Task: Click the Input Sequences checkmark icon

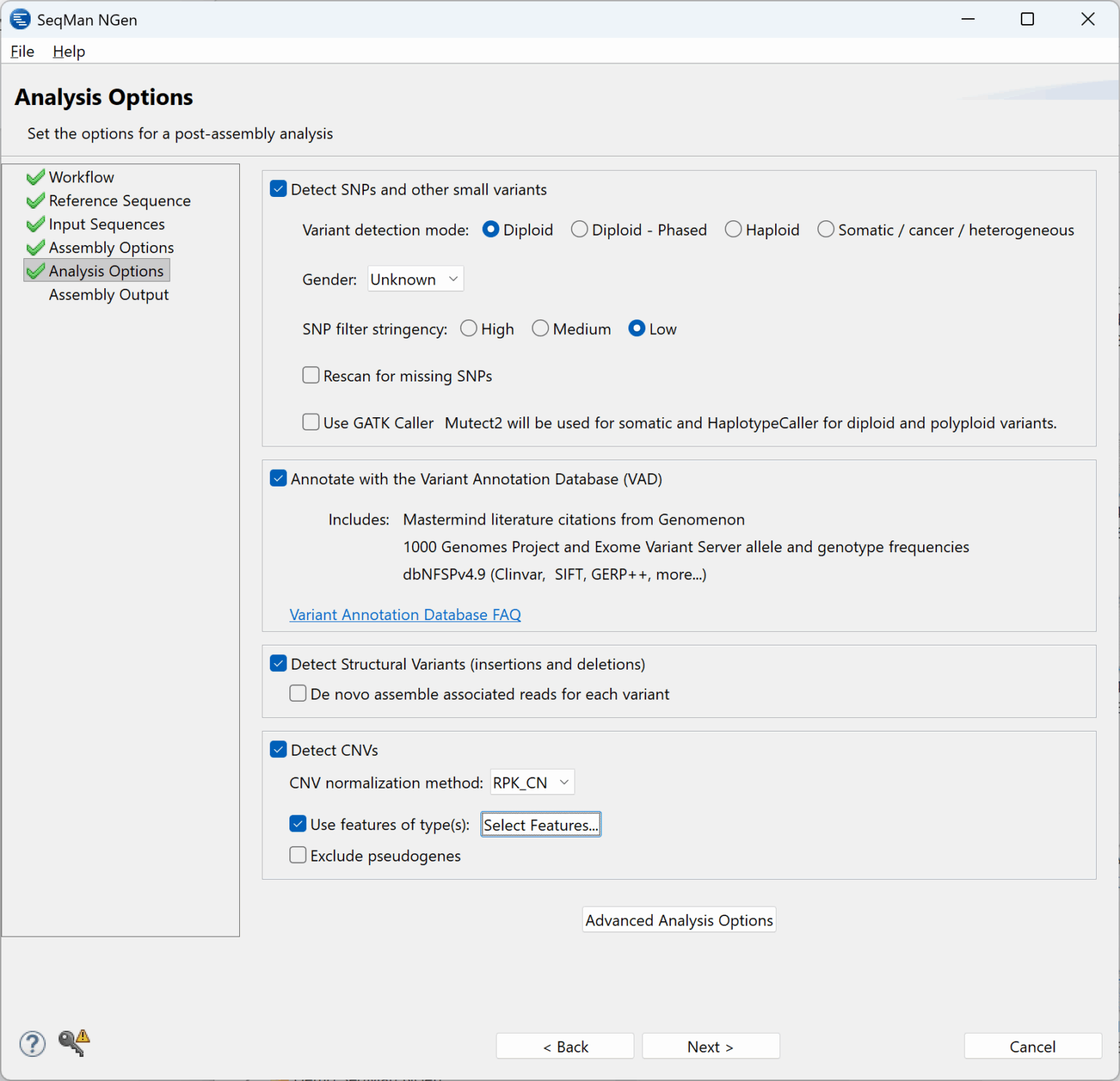Action: (x=35, y=224)
